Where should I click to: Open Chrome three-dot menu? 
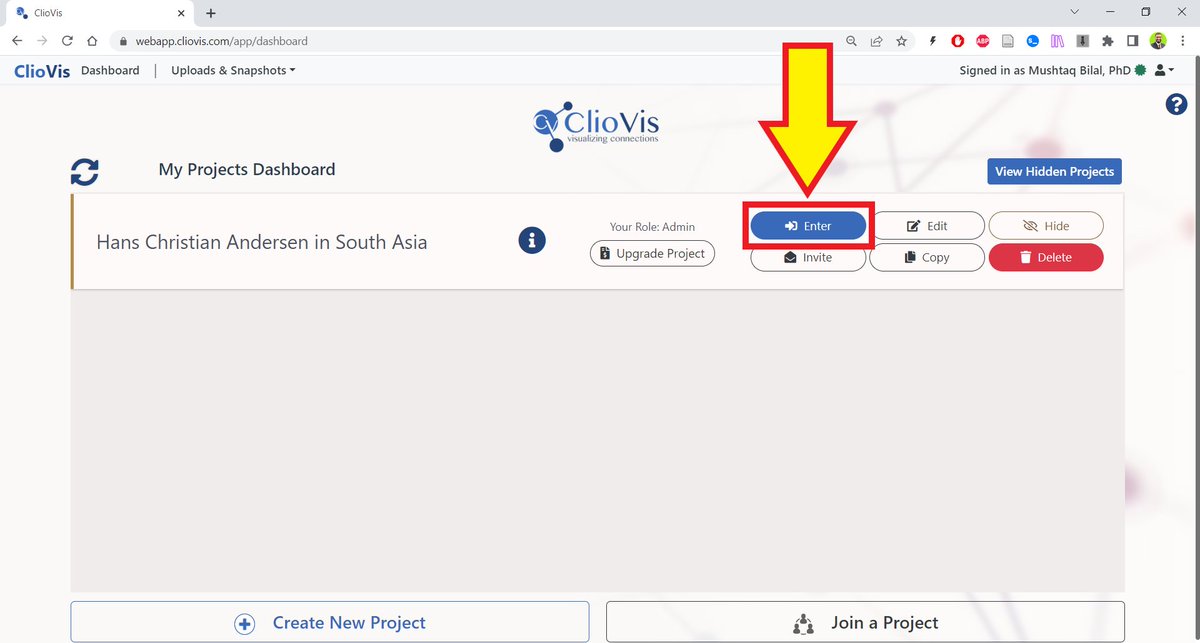coord(1183,41)
